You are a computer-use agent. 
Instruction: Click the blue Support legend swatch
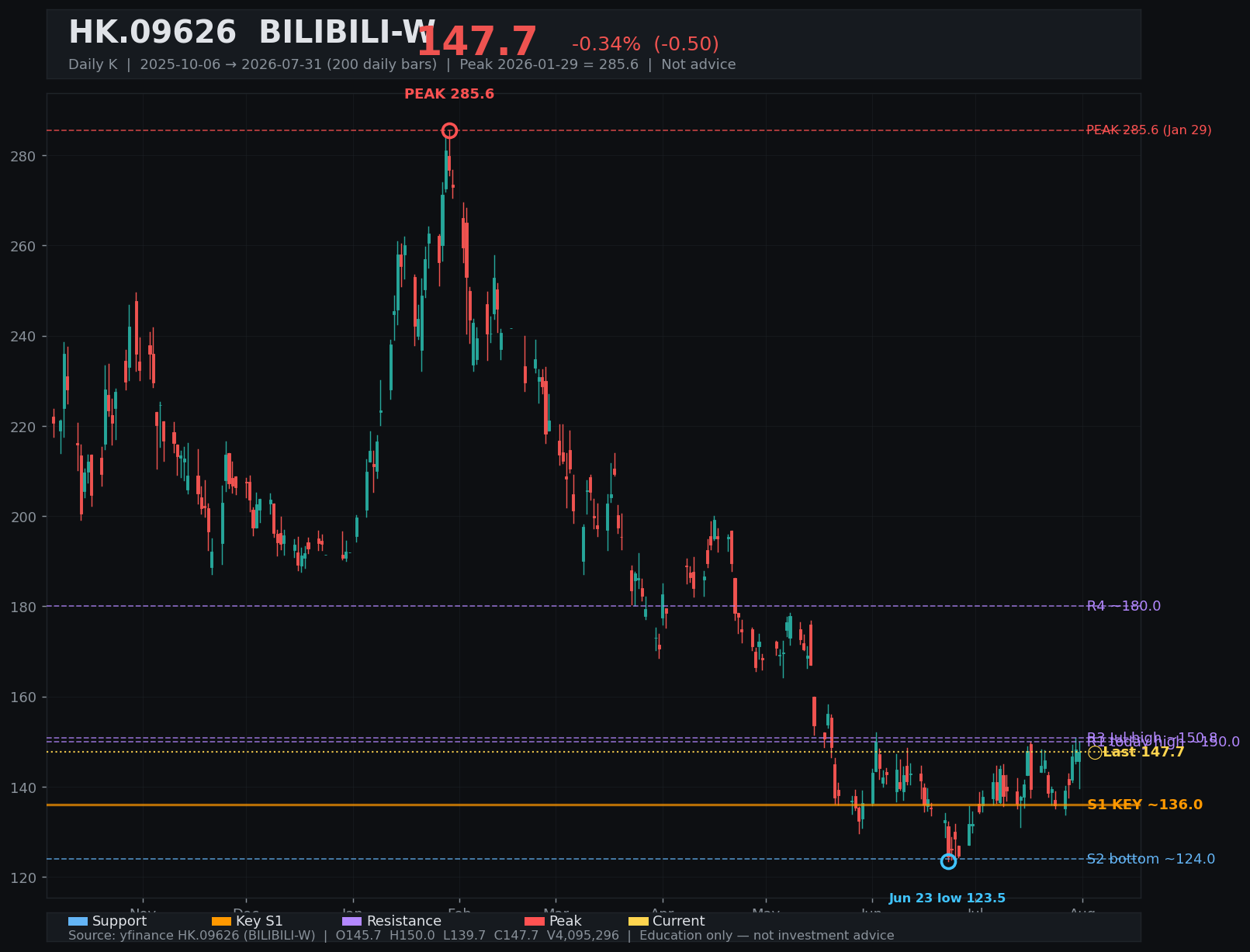(x=78, y=922)
